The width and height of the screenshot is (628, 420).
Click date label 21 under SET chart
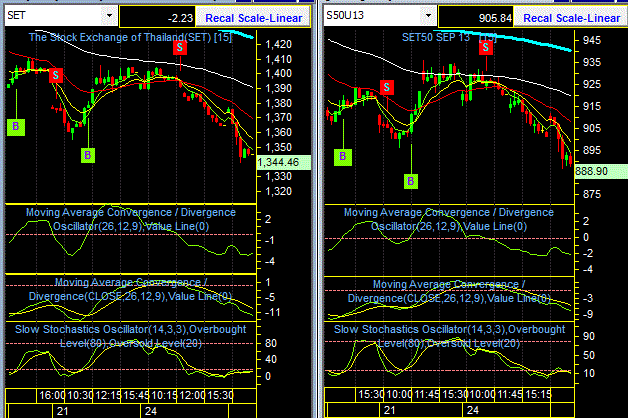pyautogui.click(x=62, y=411)
